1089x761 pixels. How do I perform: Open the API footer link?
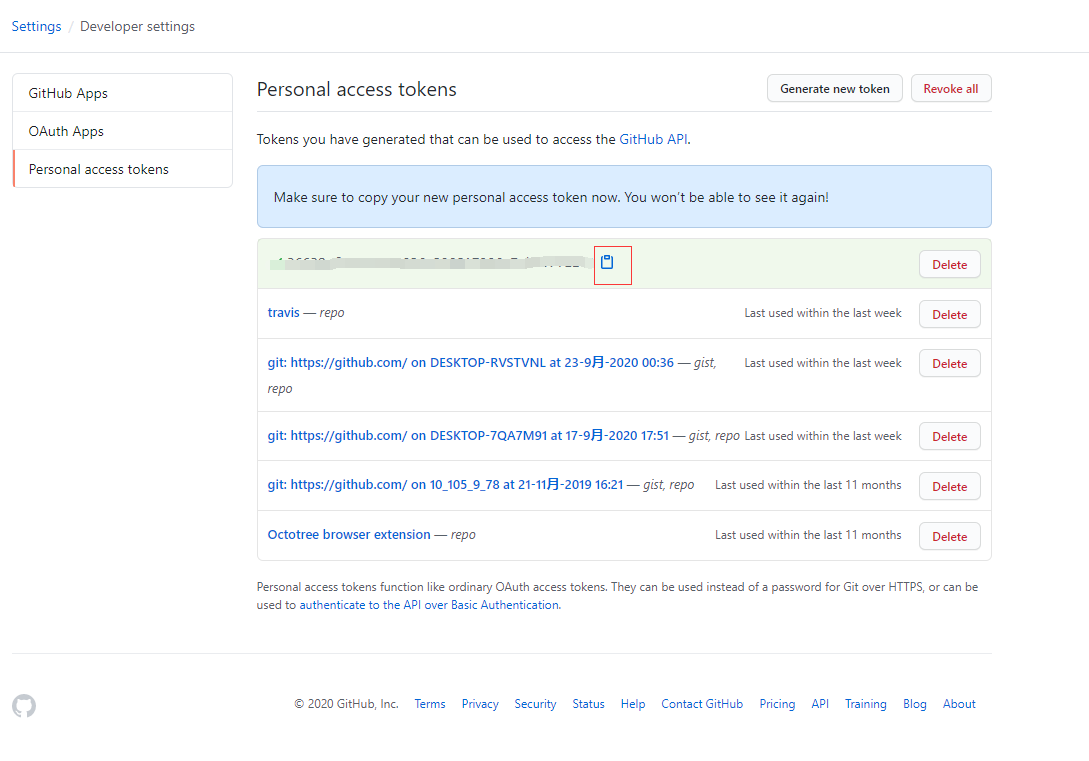coord(820,704)
